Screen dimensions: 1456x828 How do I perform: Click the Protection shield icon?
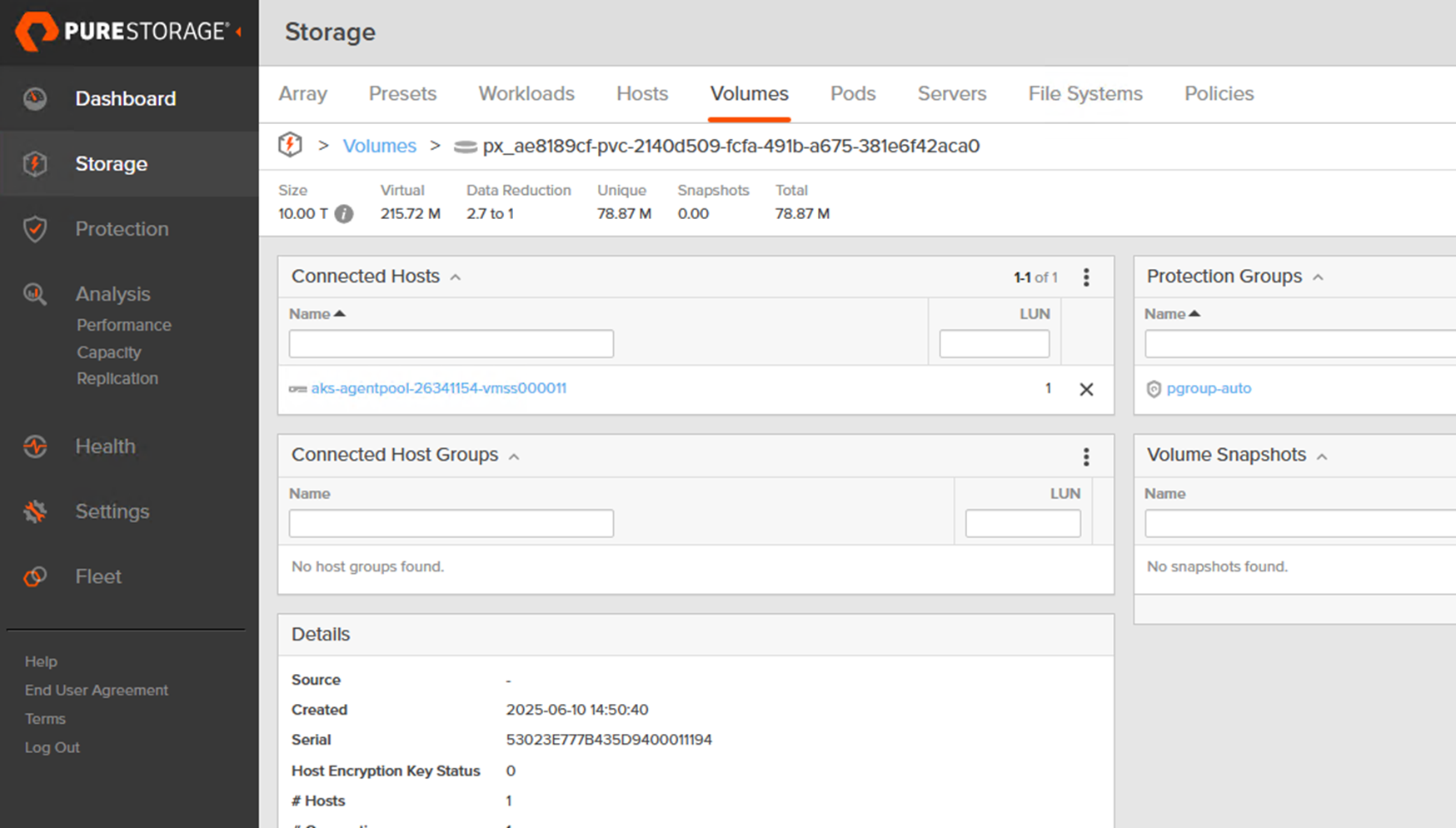(x=35, y=229)
